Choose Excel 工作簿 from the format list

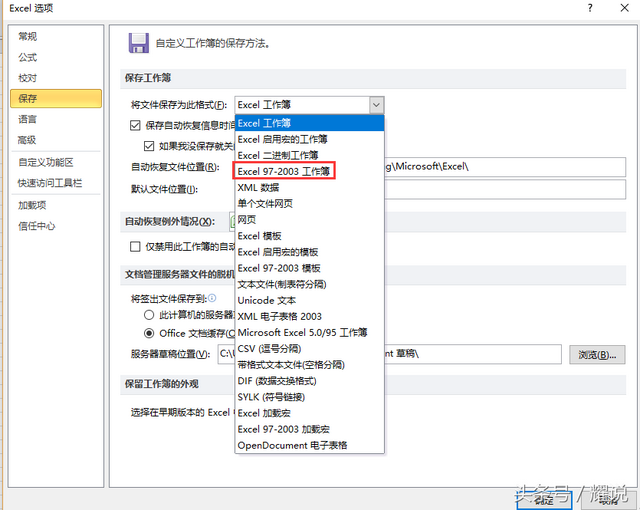(x=309, y=123)
